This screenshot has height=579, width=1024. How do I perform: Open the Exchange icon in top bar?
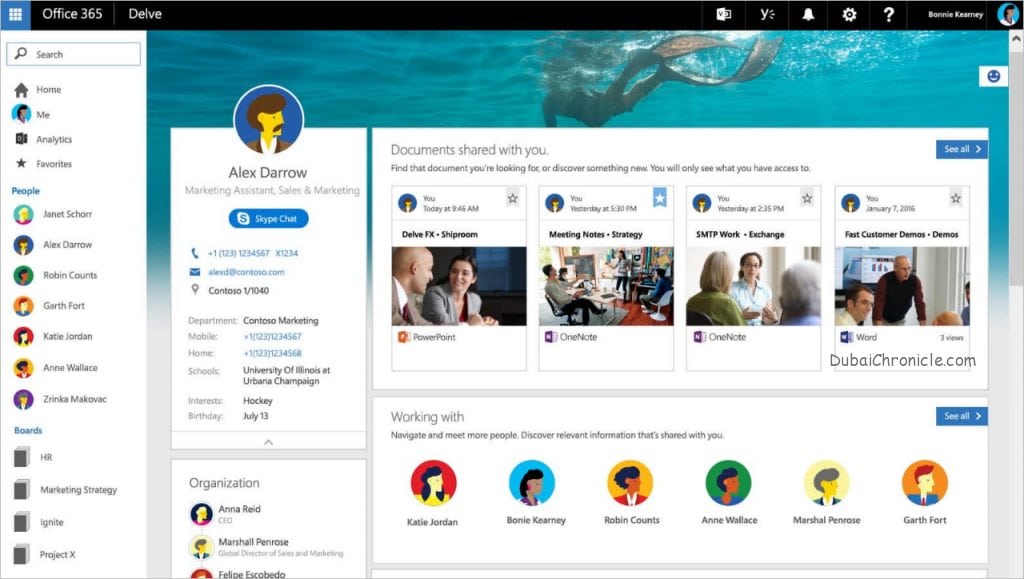[724, 14]
